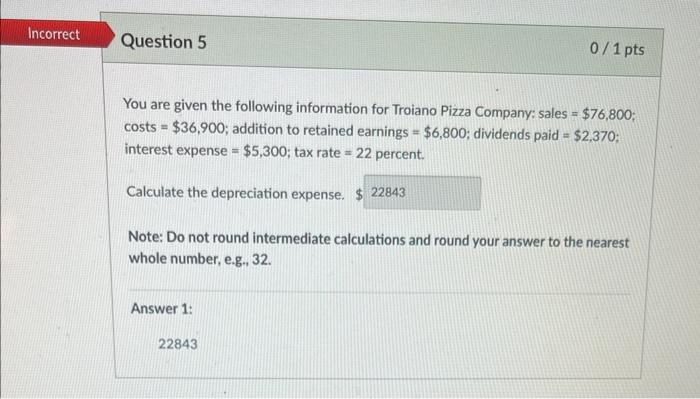This screenshot has height=399, width=700.
Task: Click the divider line above Answer 1
Action: pyautogui.click(x=379, y=292)
